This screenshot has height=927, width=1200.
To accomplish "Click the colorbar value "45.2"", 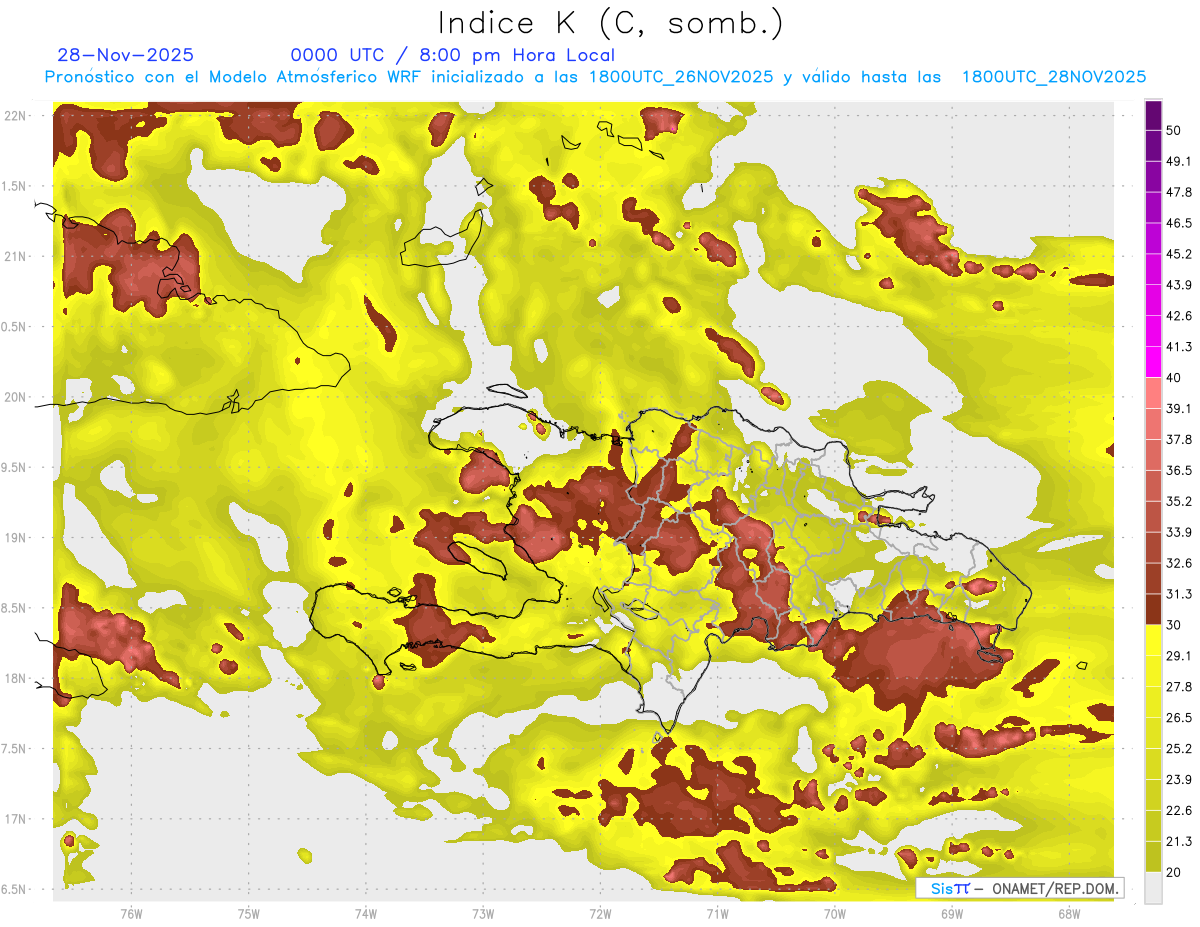I will [1179, 254].
